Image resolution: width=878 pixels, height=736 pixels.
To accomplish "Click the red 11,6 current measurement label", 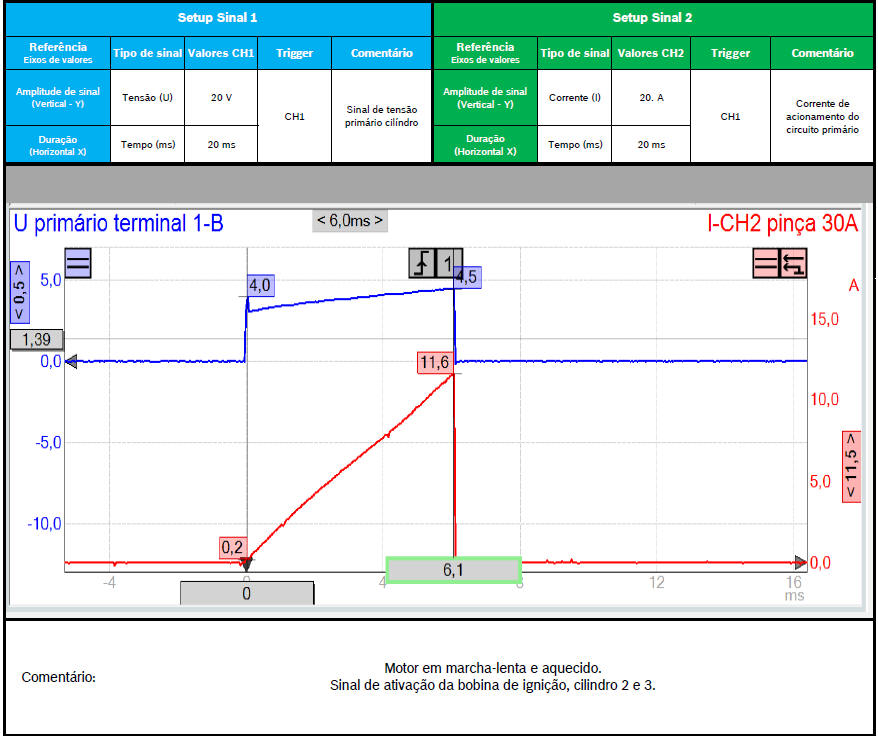I will [x=434, y=362].
